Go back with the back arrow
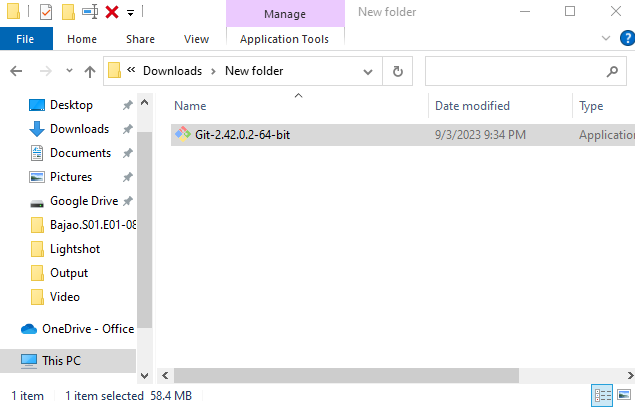The image size is (635, 407). [x=16, y=71]
